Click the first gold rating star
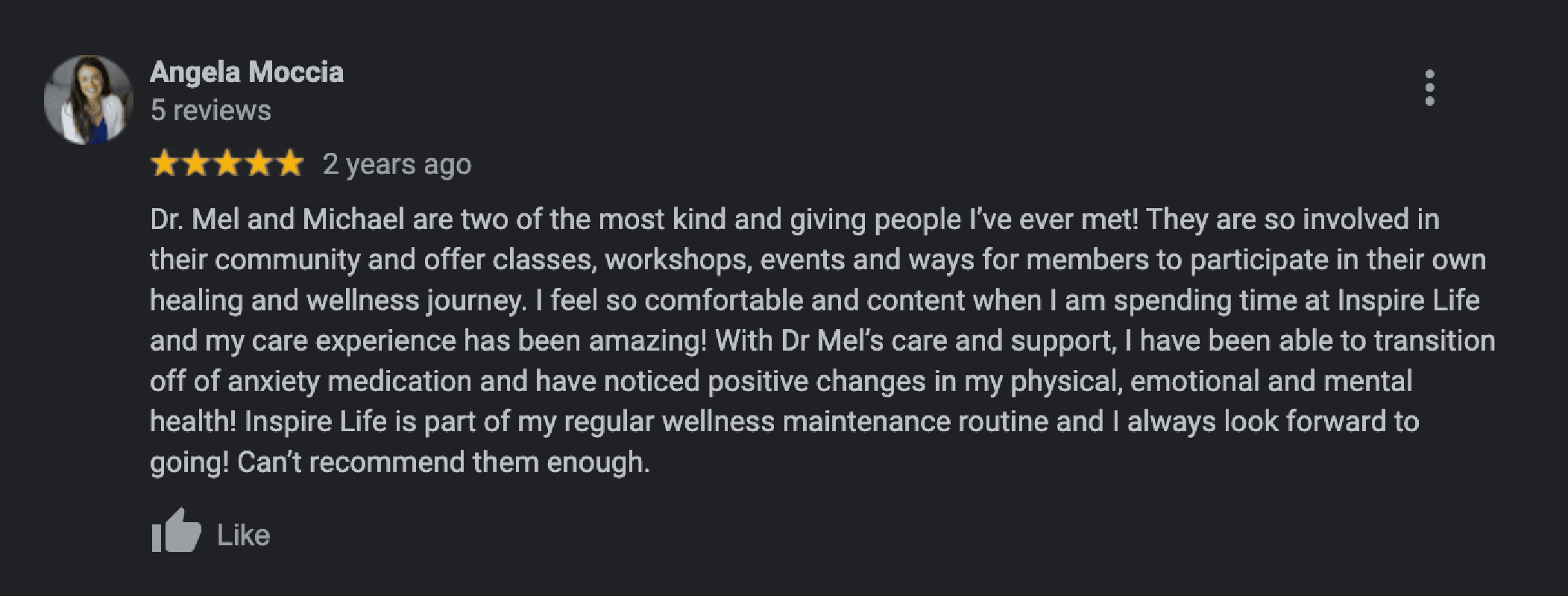Image resolution: width=1568 pixels, height=596 pixels. pos(163,163)
